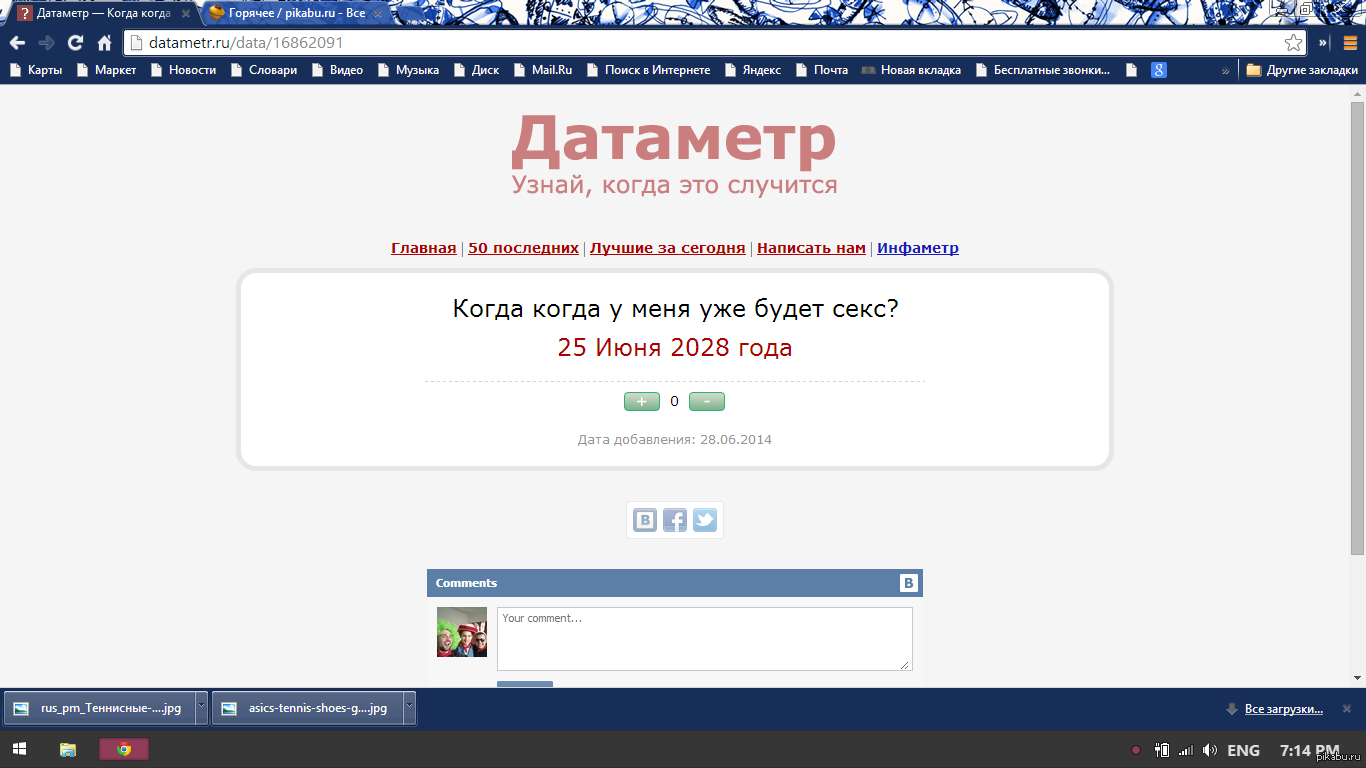
Task: Go to browser home page icon
Action: [x=104, y=43]
